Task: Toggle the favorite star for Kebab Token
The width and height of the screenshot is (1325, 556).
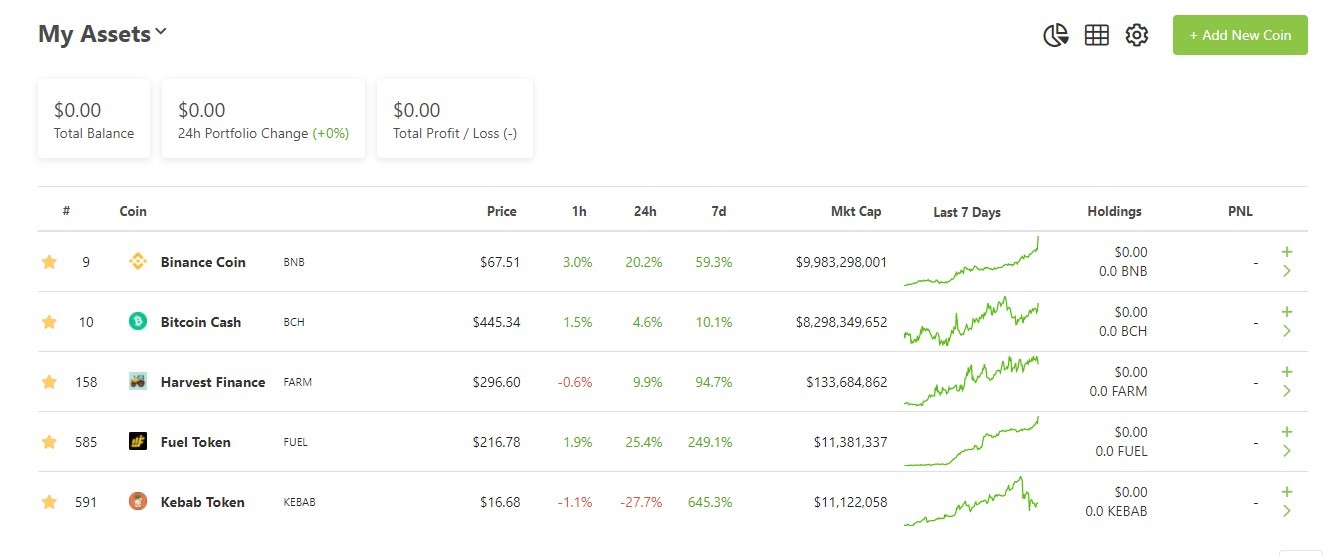Action: 49,502
